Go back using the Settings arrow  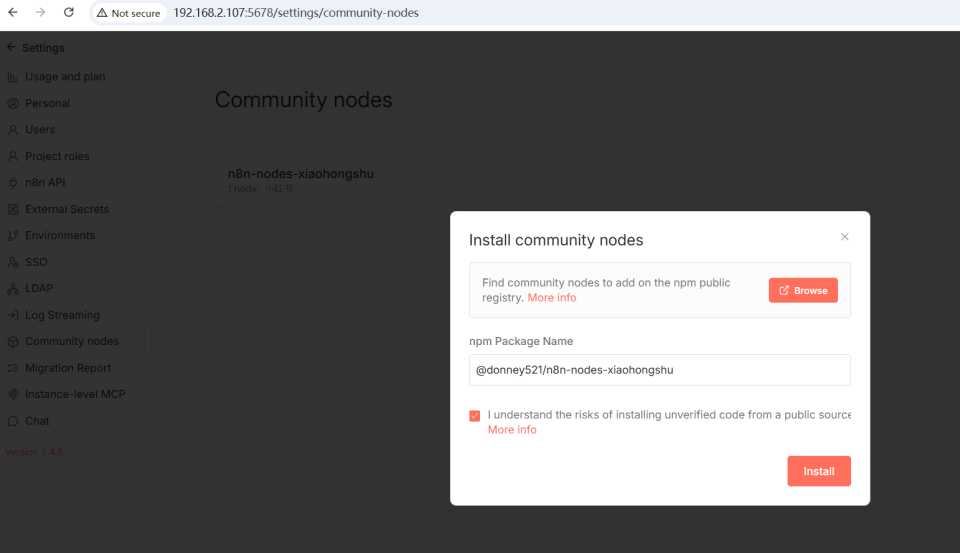click(11, 48)
